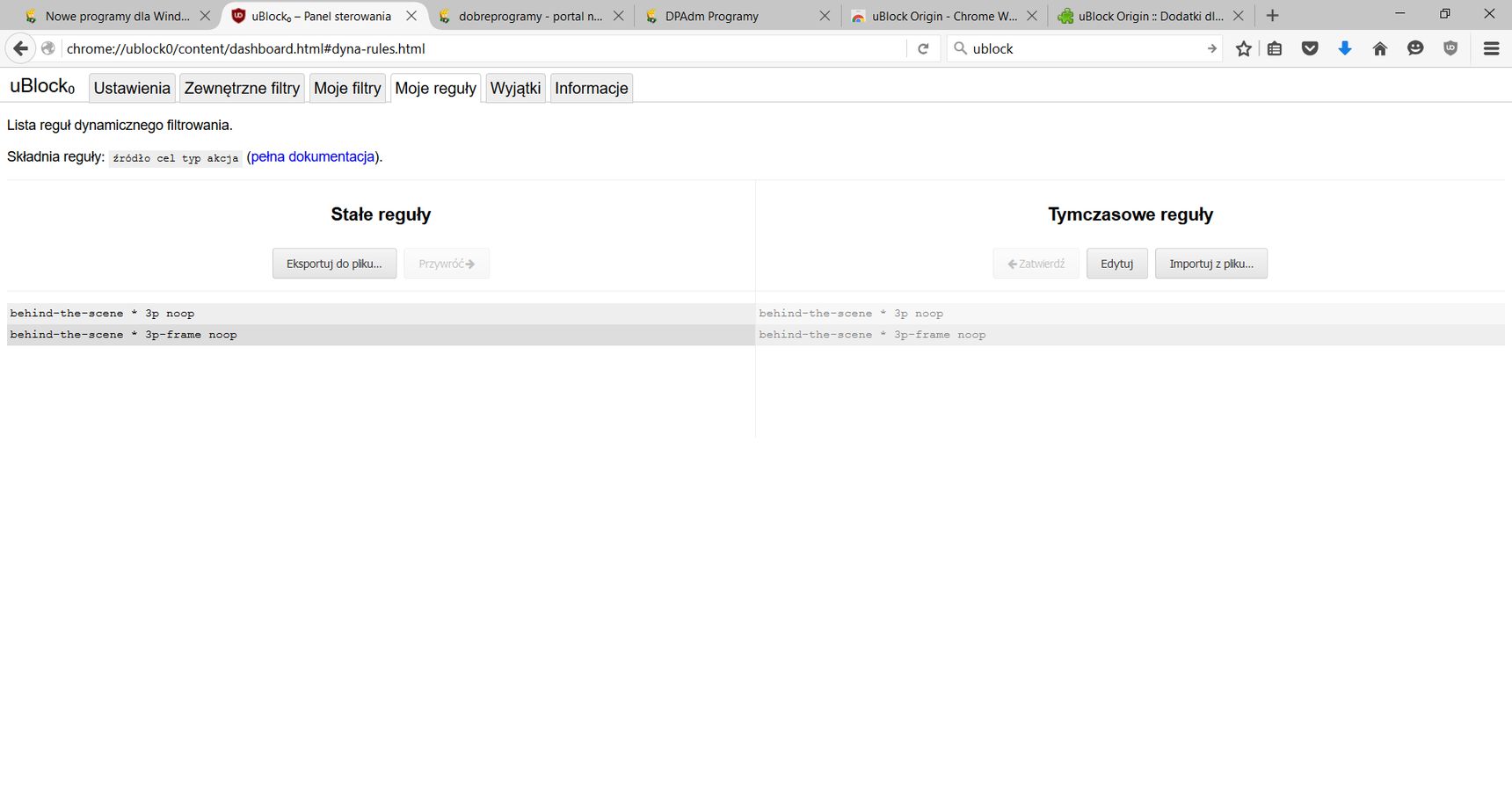Close the dobreprogramy portal tab
The height and width of the screenshot is (811, 1512).
coord(618,16)
